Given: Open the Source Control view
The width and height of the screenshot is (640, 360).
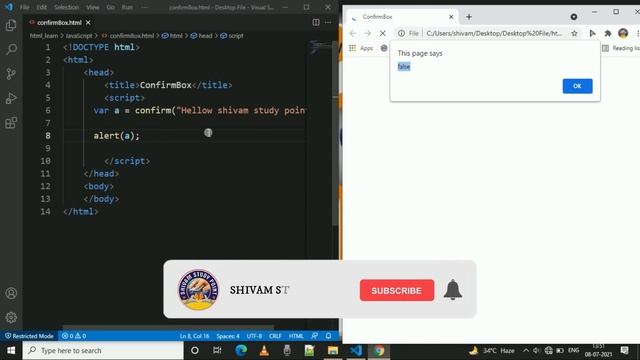Looking at the screenshot, I should [11, 74].
